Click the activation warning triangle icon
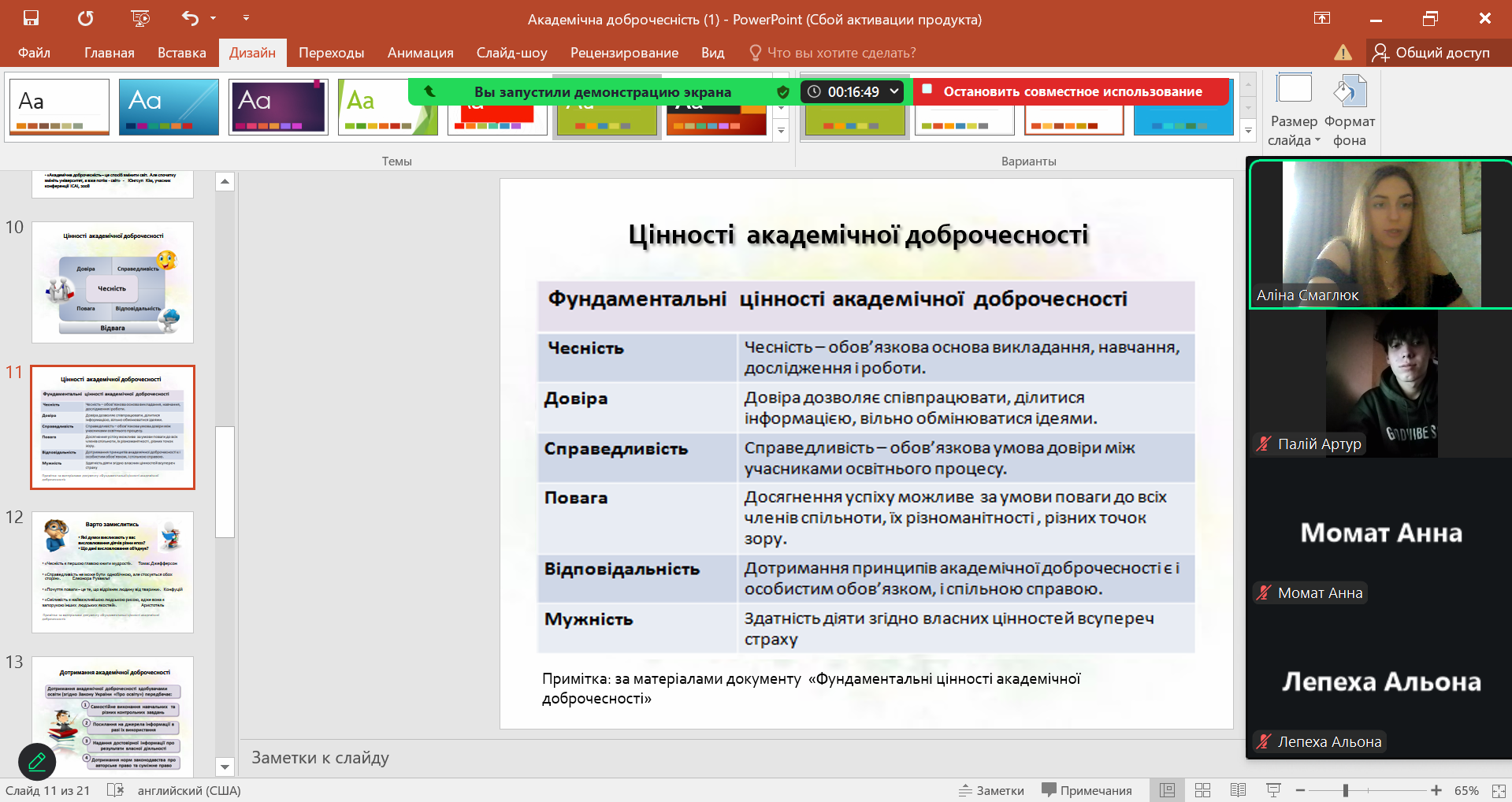 click(x=1343, y=53)
